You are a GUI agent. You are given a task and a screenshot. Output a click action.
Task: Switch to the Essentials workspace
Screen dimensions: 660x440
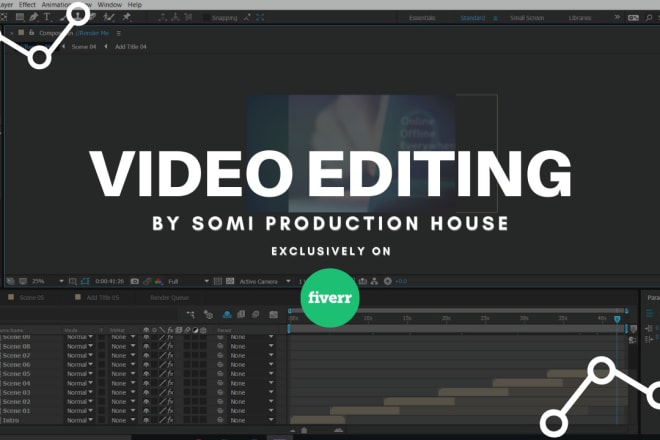pyautogui.click(x=422, y=18)
